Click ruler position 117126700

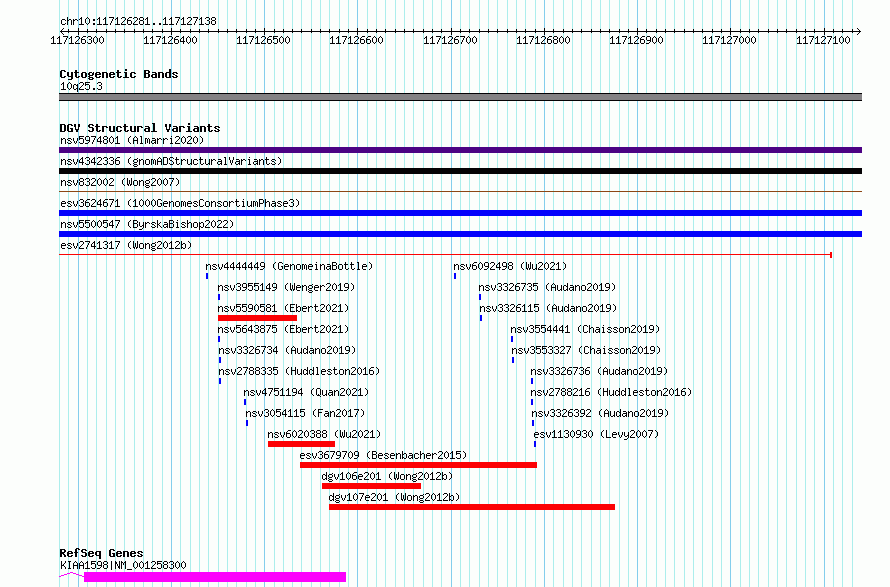[x=450, y=40]
